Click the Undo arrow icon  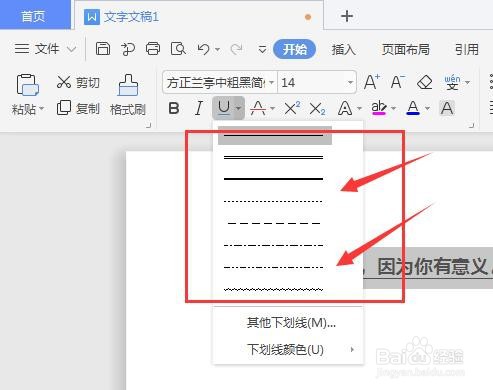tap(203, 49)
